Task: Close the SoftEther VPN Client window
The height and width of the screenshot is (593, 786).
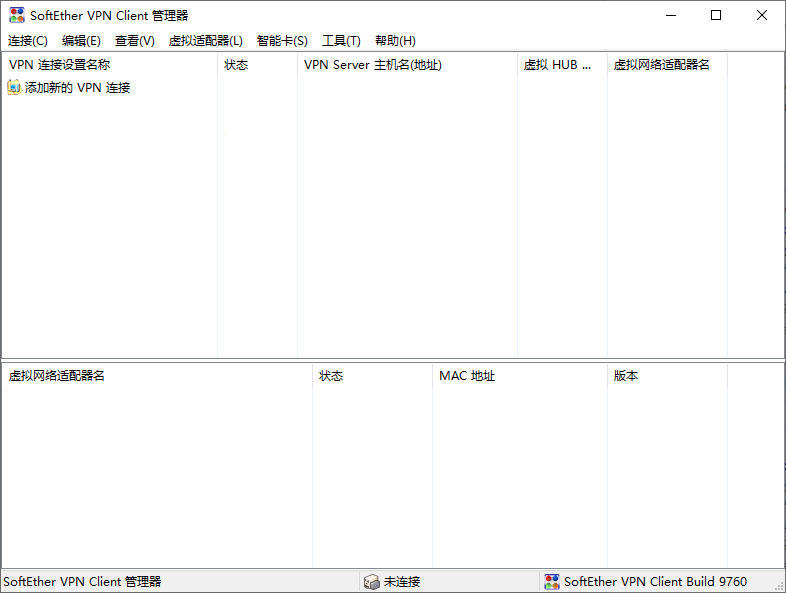Action: 761,16
